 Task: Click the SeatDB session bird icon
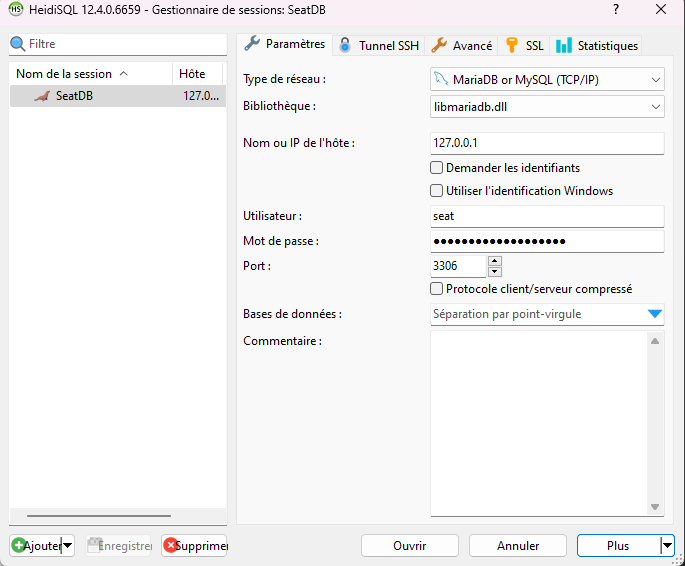coord(41,96)
